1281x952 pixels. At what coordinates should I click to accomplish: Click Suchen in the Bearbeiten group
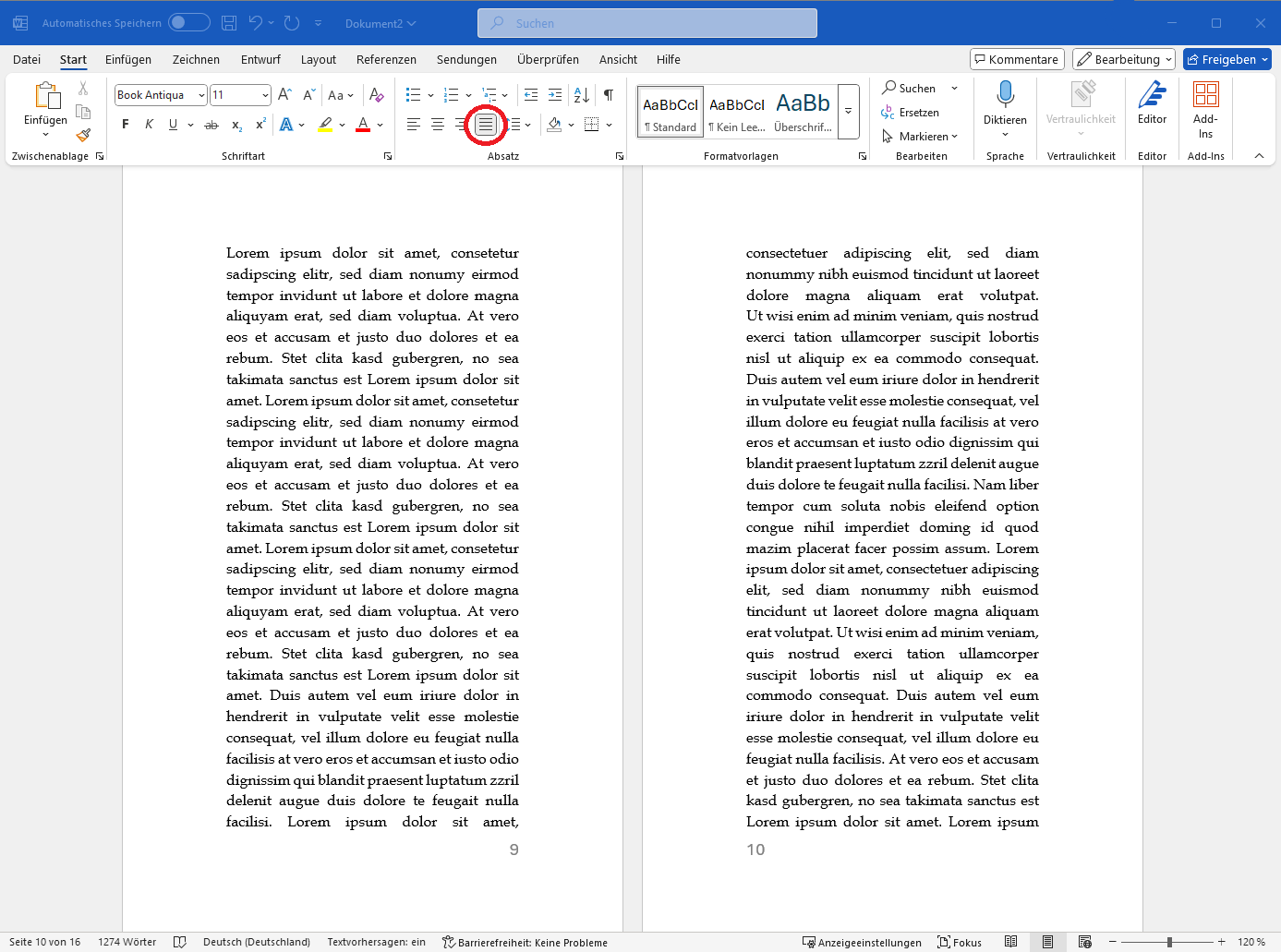pyautogui.click(x=910, y=89)
